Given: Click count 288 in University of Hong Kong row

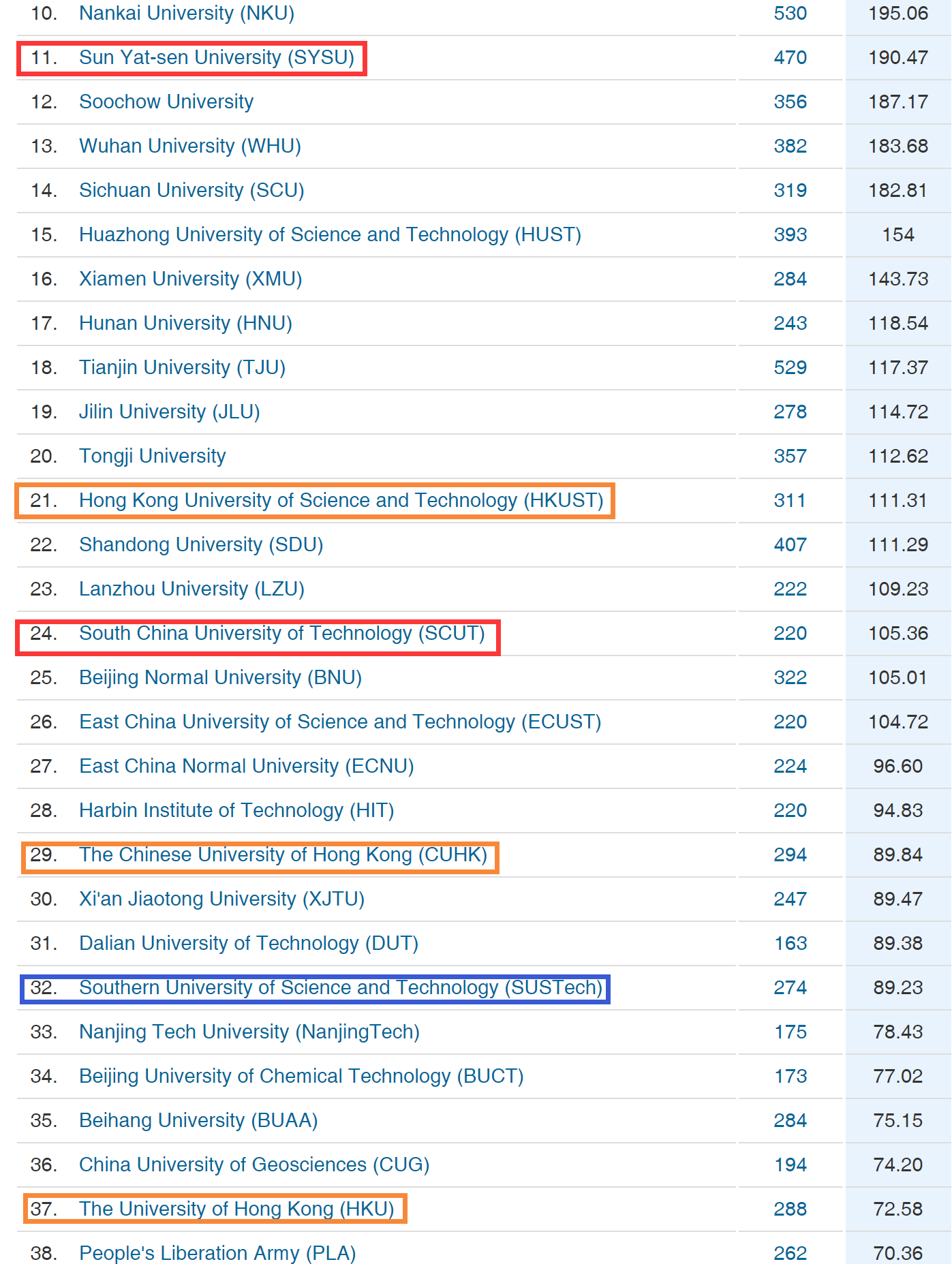Looking at the screenshot, I should 790,1209.
